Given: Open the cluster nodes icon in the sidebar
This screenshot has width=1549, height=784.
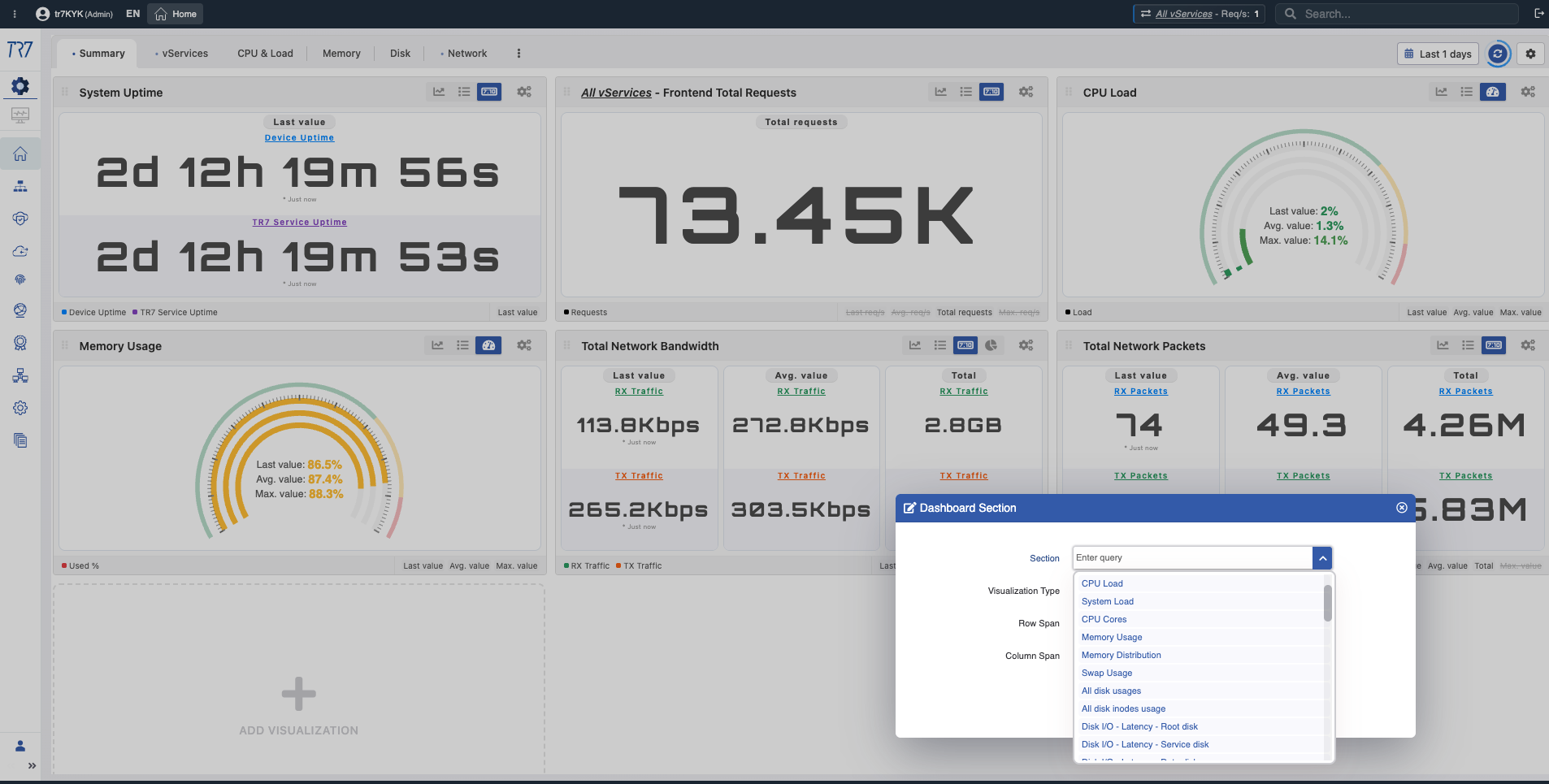Looking at the screenshot, I should pyautogui.click(x=20, y=375).
